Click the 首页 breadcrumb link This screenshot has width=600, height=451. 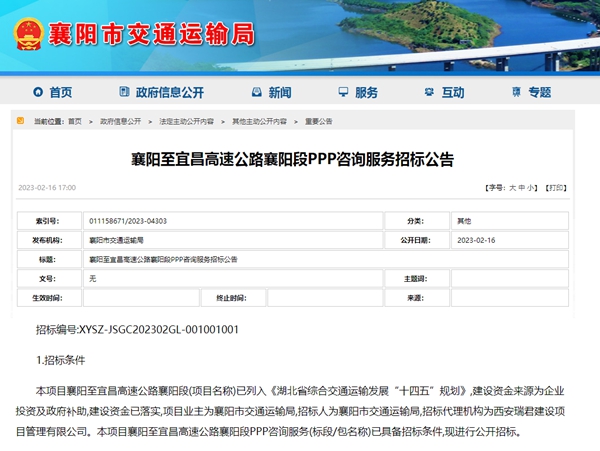(x=75, y=121)
